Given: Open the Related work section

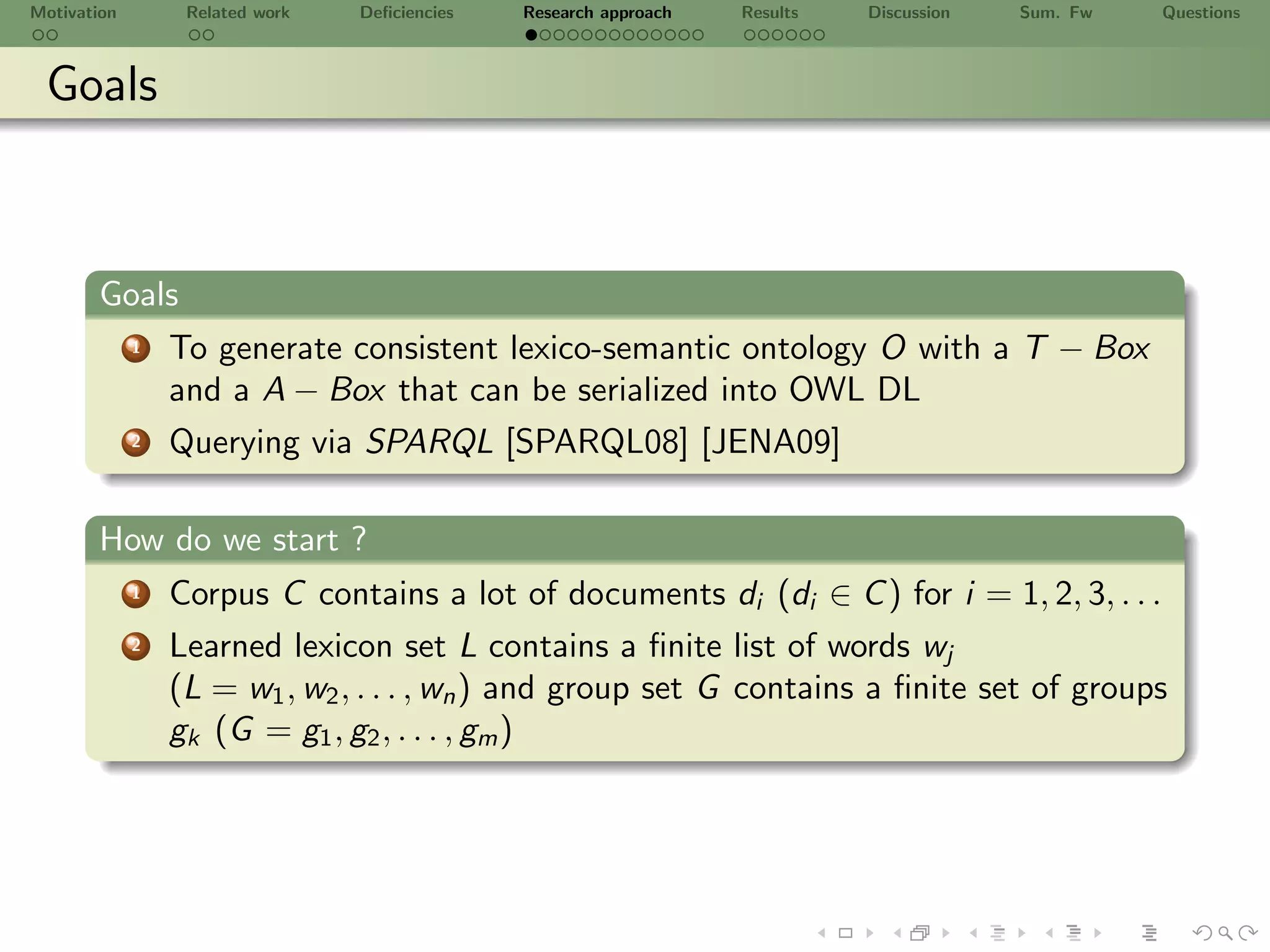Looking at the screenshot, I should click(238, 12).
